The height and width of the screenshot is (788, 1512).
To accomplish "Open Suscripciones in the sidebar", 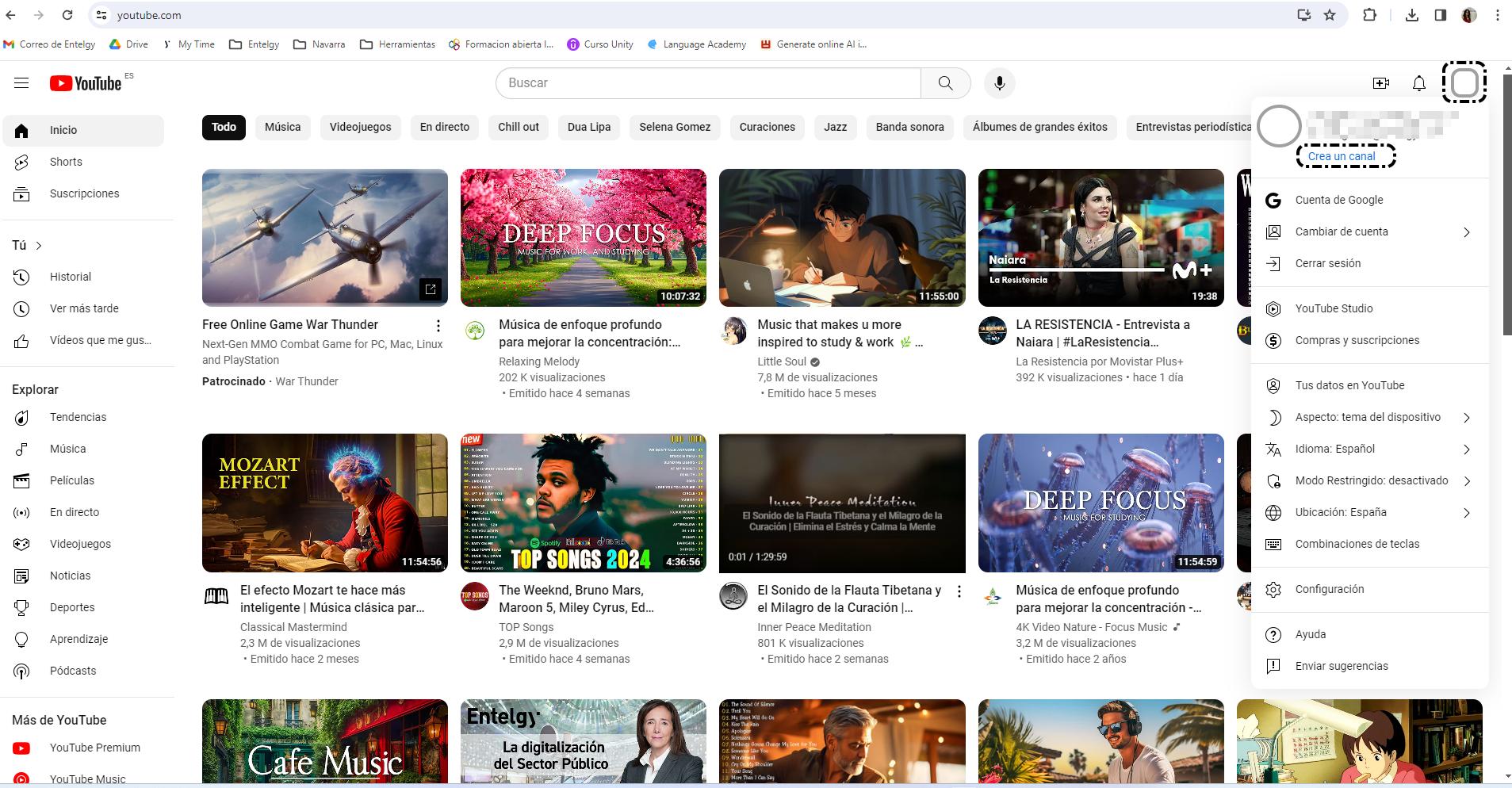I will click(x=83, y=193).
